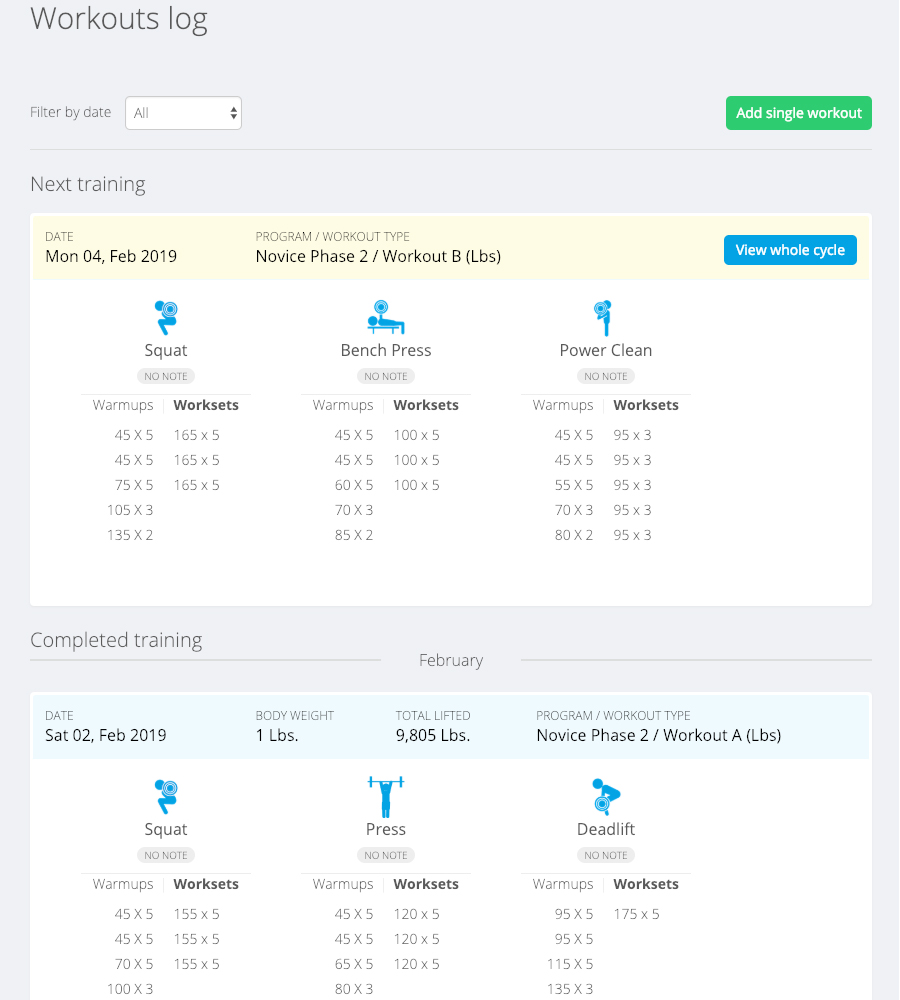This screenshot has width=900, height=1000.
Task: Select the Worksets tab under Bench Press
Action: pos(426,405)
